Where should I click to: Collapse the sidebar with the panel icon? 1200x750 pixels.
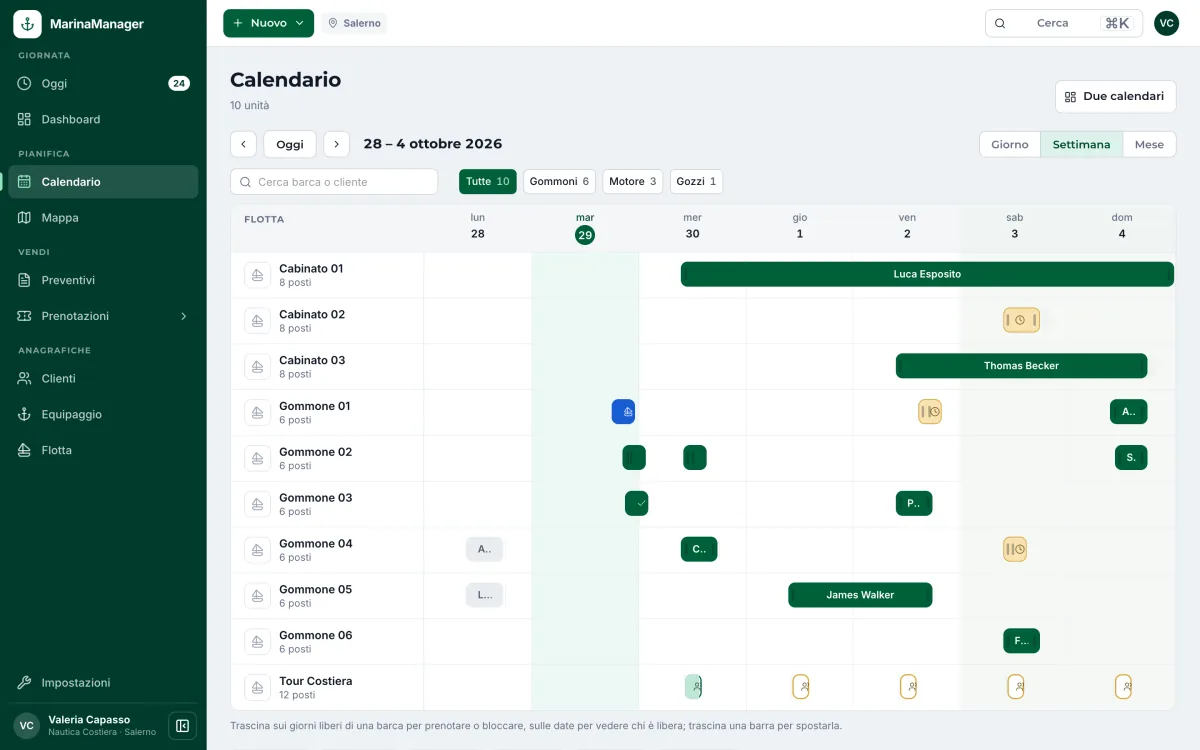pos(182,726)
